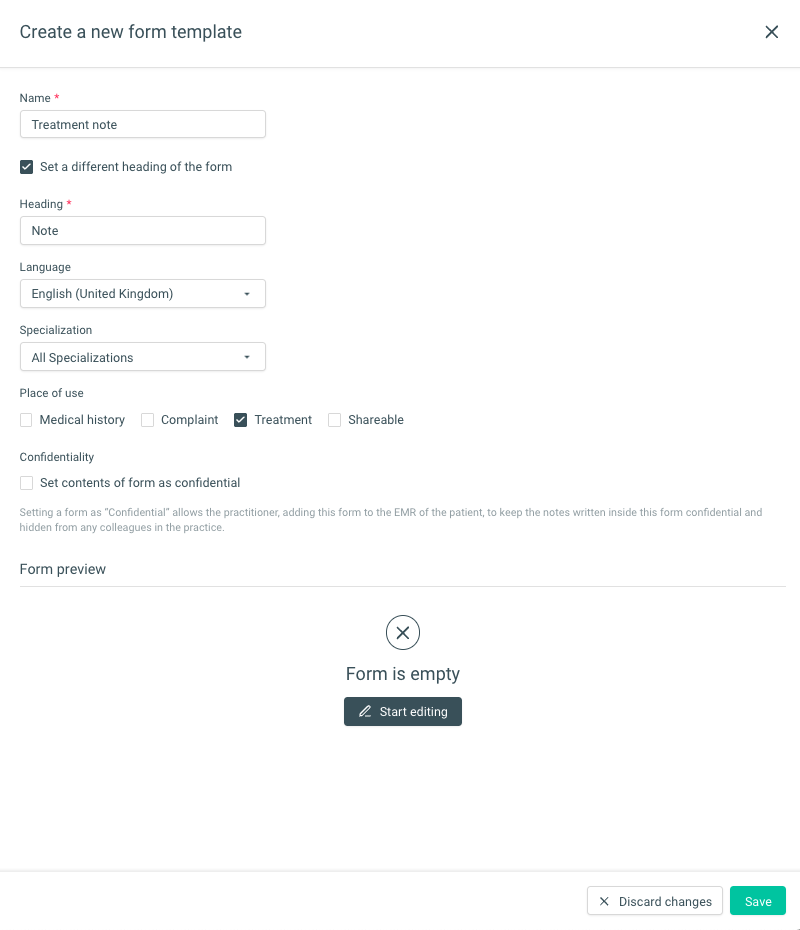Click the Specialization dropdown arrow
800x930 pixels.
coord(247,357)
